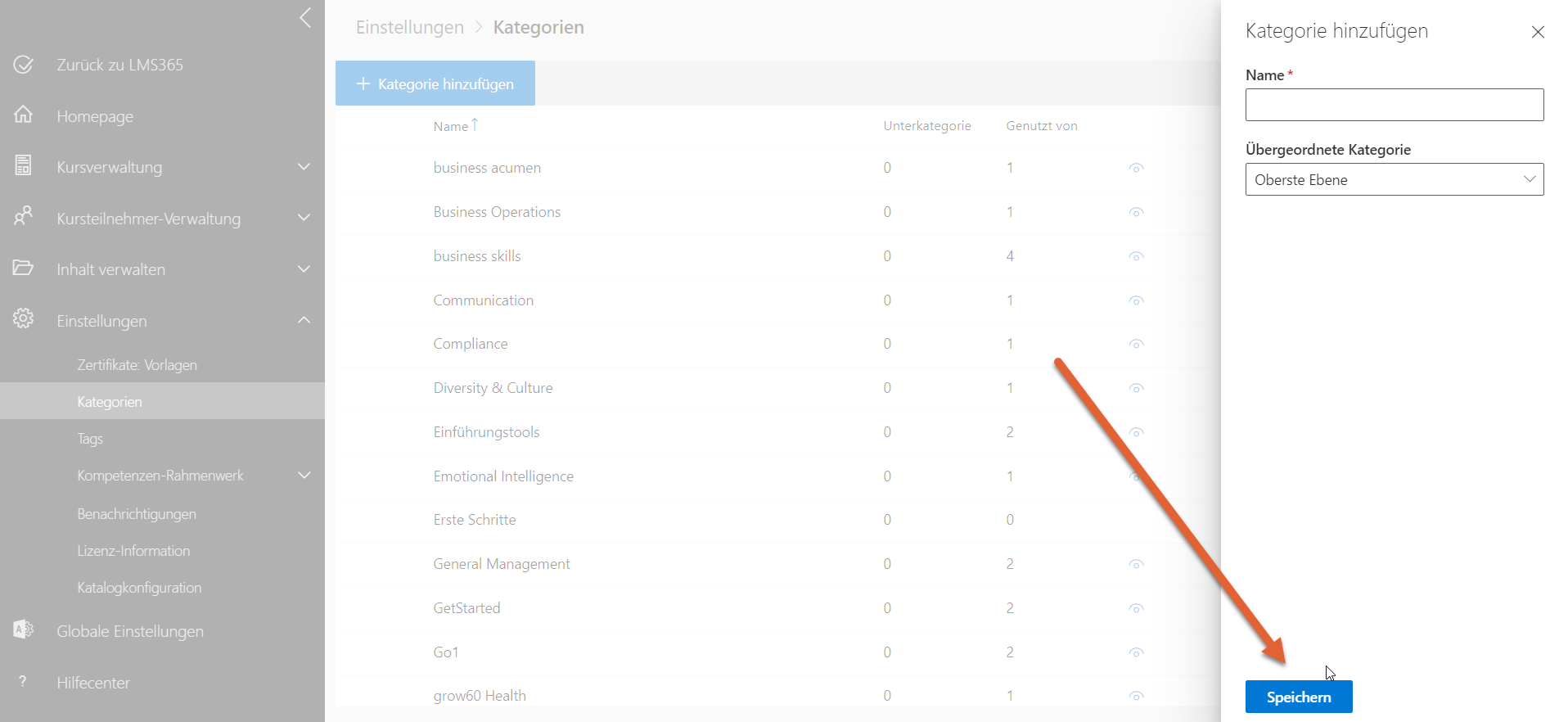The height and width of the screenshot is (722, 1568).
Task: Click the Kategorie hinzufügen button
Action: coord(435,83)
